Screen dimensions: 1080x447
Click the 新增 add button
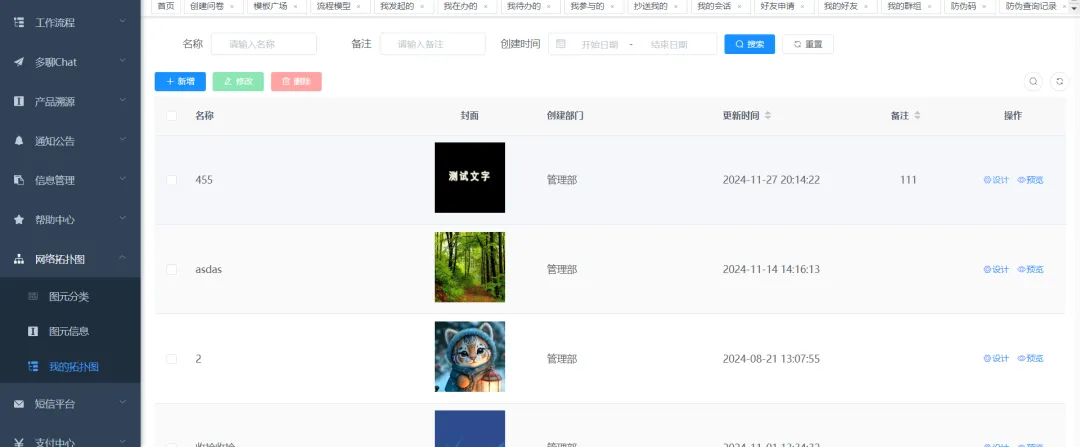coord(180,81)
